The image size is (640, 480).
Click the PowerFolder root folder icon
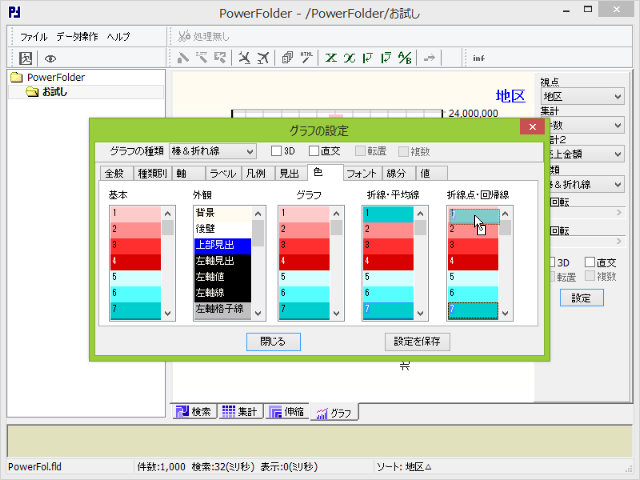(x=16, y=77)
